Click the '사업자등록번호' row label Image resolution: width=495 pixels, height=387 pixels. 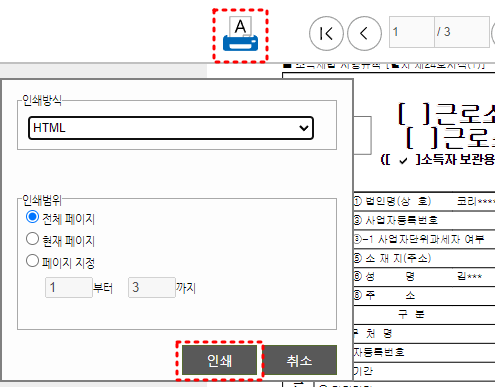coord(401,220)
